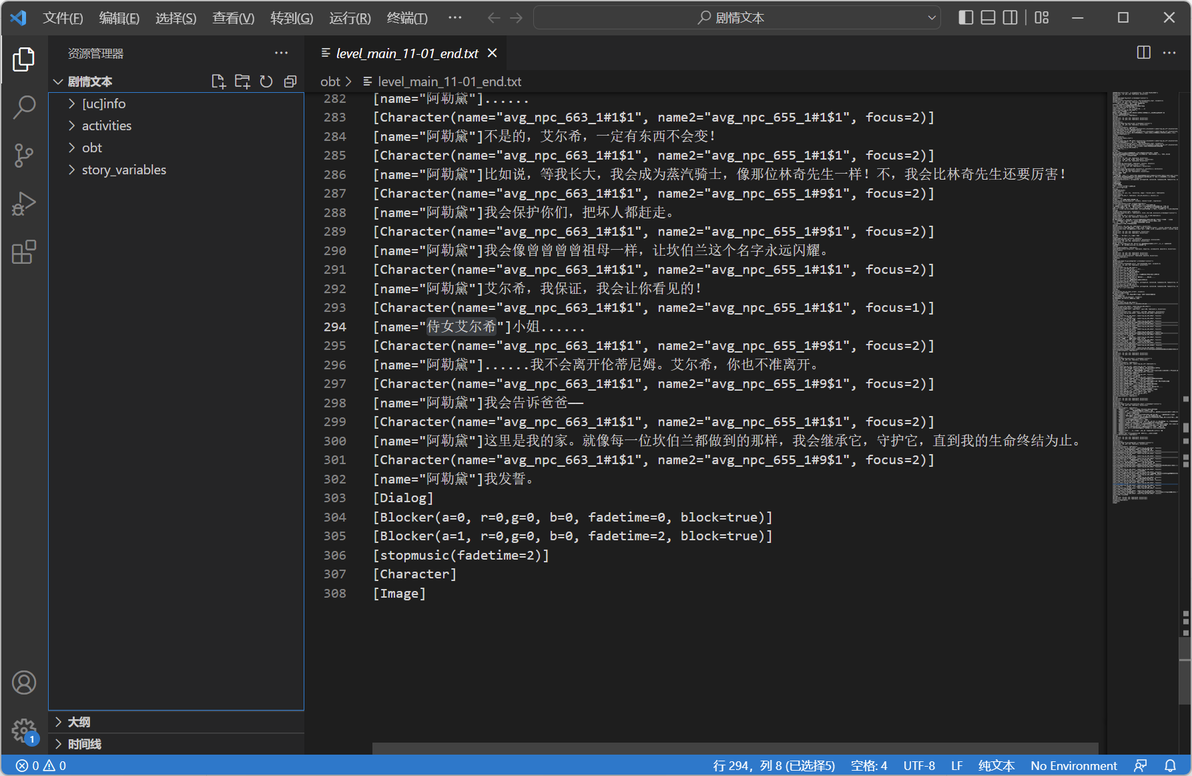Toggle the bottom panel visibility

tap(988, 17)
